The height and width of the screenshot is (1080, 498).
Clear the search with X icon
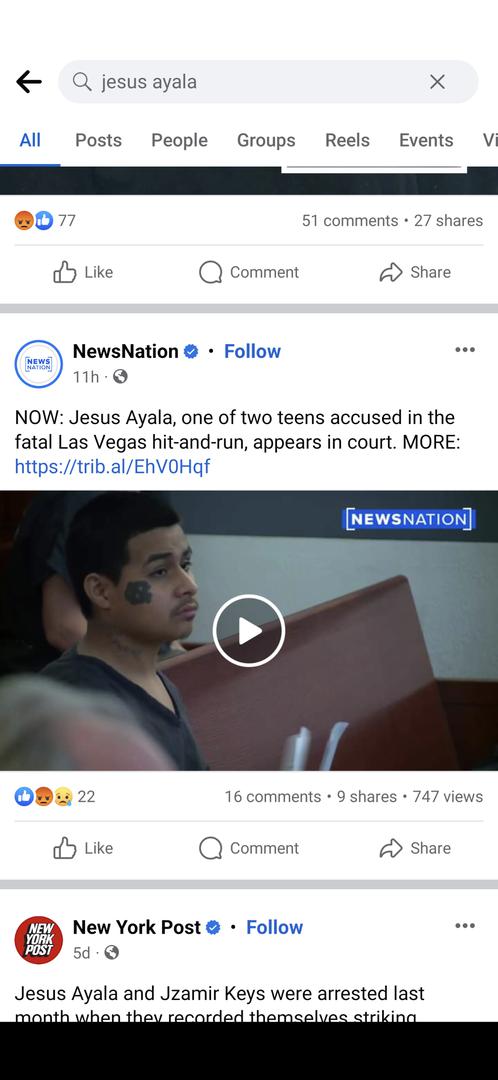click(x=437, y=82)
